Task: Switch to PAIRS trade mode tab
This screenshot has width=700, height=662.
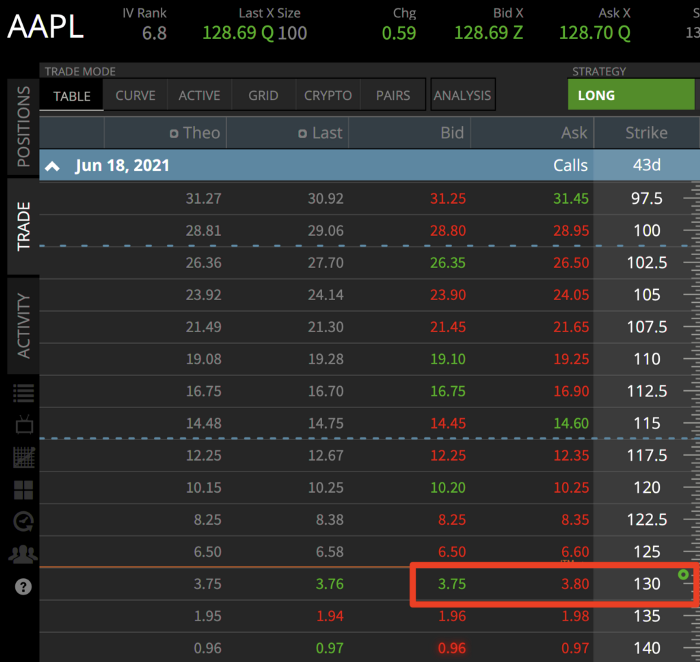Action: (393, 95)
